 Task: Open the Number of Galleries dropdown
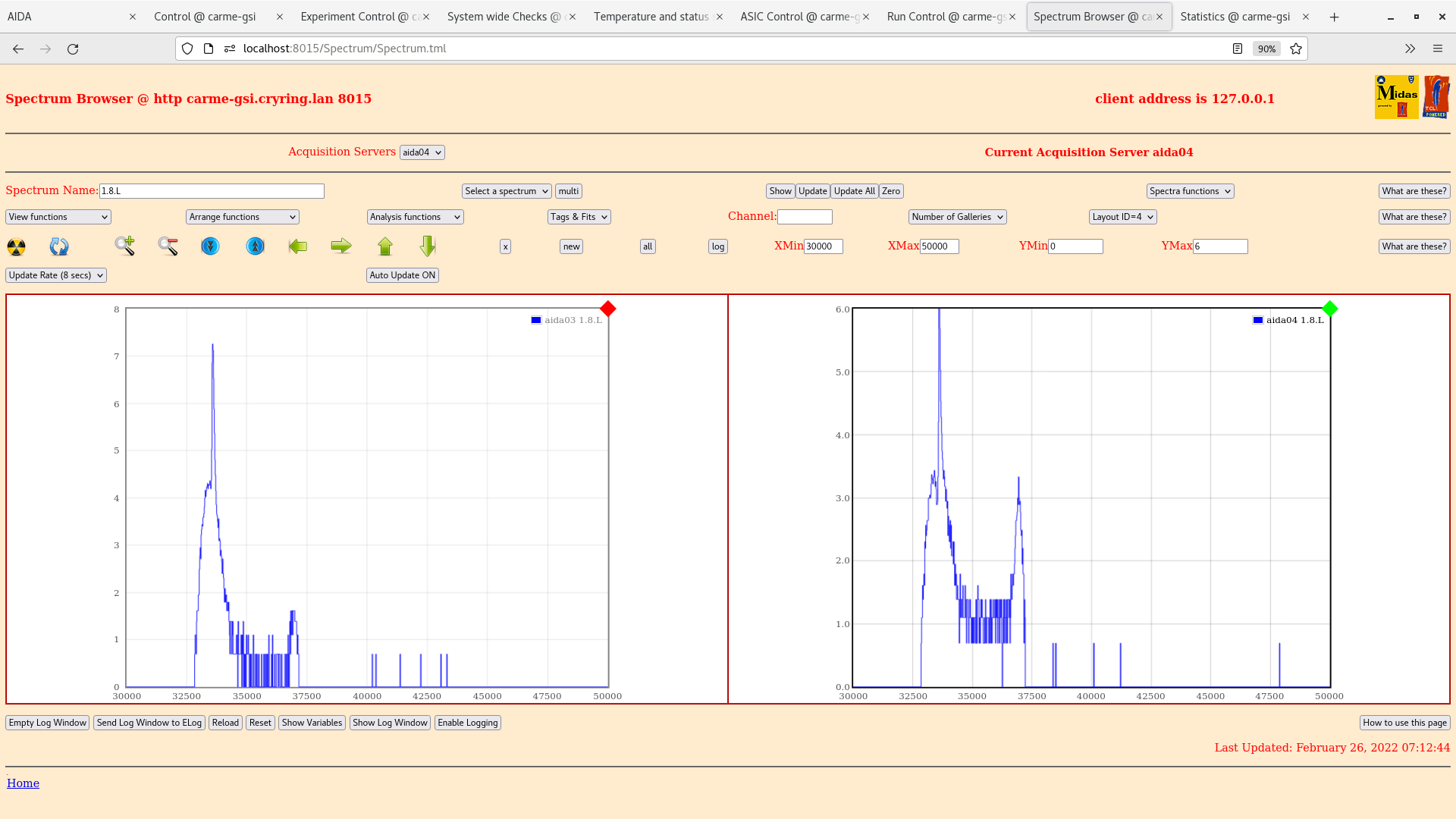coord(958,217)
